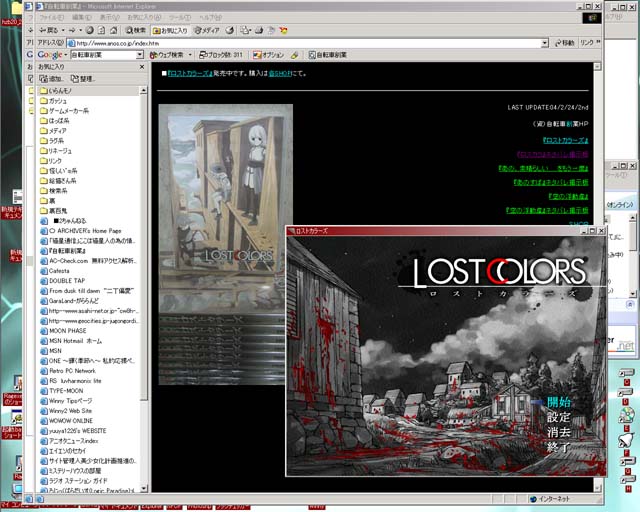Select 設定 in Lost Colors game menu
640x512 pixels.
tap(559, 417)
